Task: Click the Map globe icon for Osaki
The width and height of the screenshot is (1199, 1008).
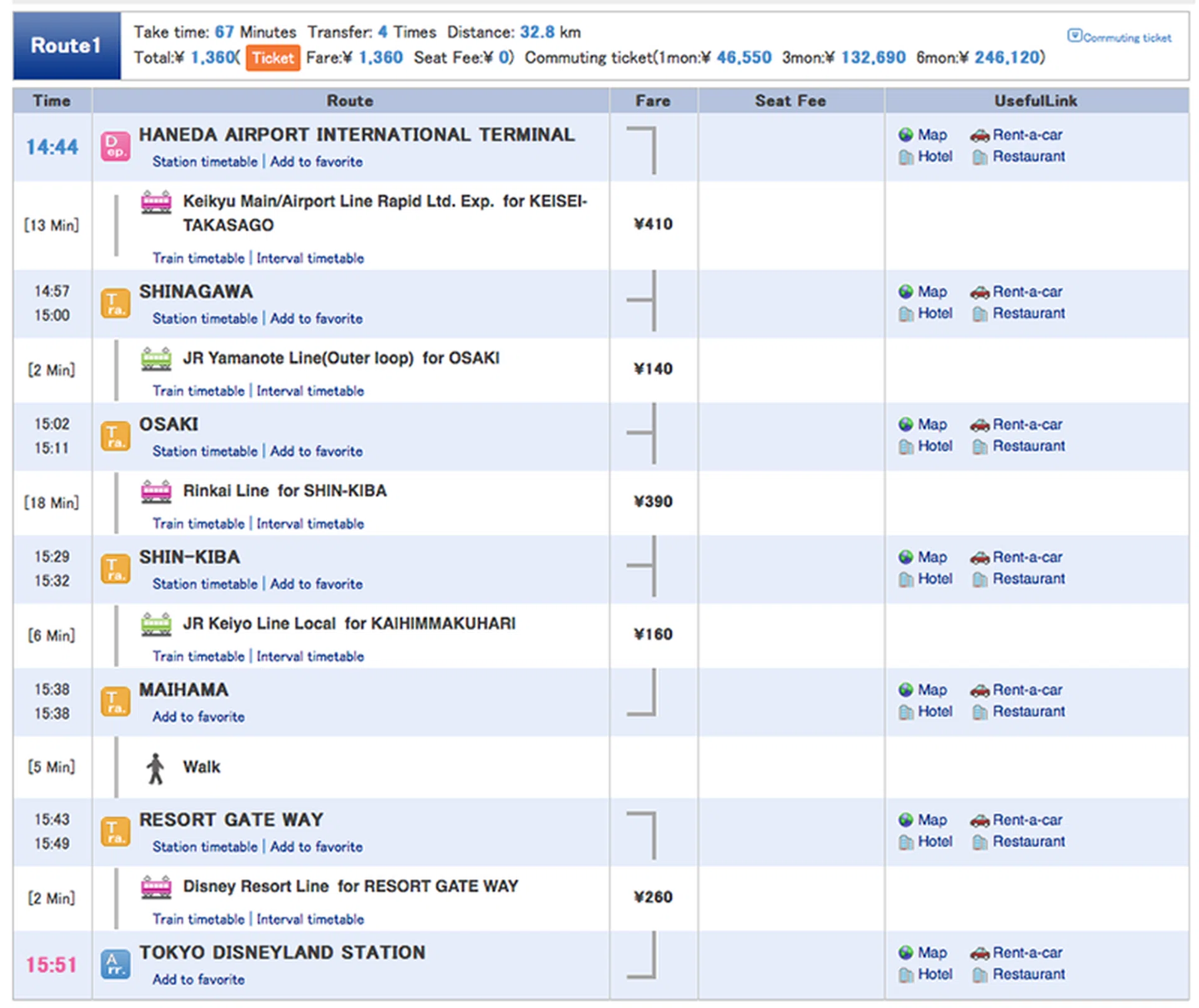Action: click(905, 425)
